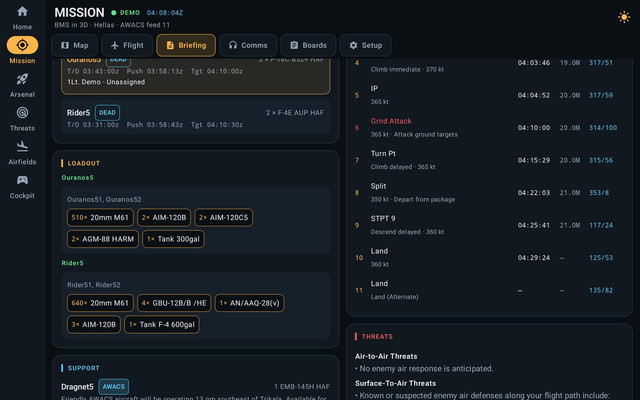Select the 640× 20mm M61 chip
The width and height of the screenshot is (640, 400).
coord(100,303)
